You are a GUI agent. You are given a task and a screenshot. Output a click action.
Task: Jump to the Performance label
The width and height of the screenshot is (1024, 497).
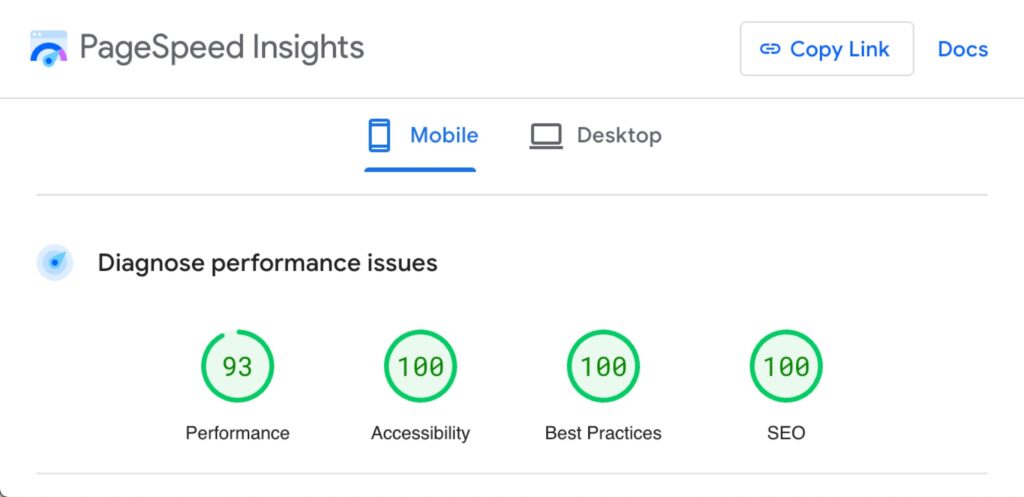pos(237,433)
